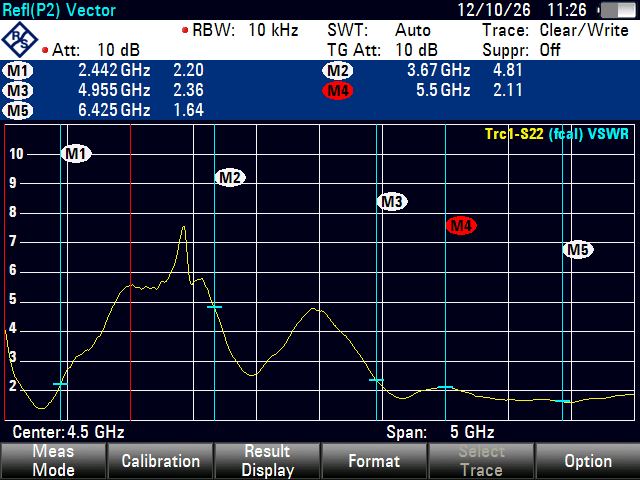This screenshot has height=480, width=640.
Task: Click the Refl(P2) Vector mode title
Action: click(59, 10)
